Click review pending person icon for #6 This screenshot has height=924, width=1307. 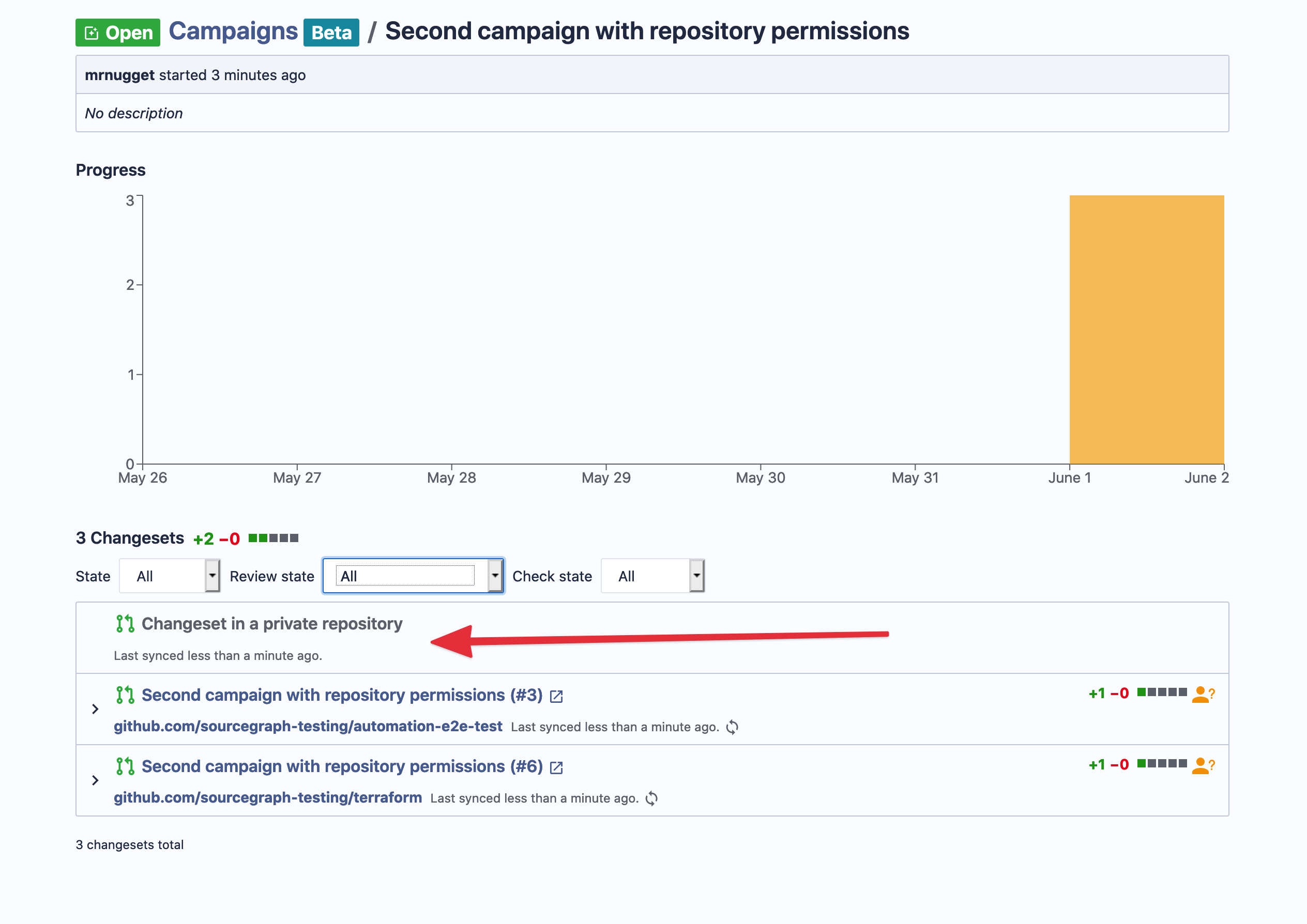[1202, 765]
